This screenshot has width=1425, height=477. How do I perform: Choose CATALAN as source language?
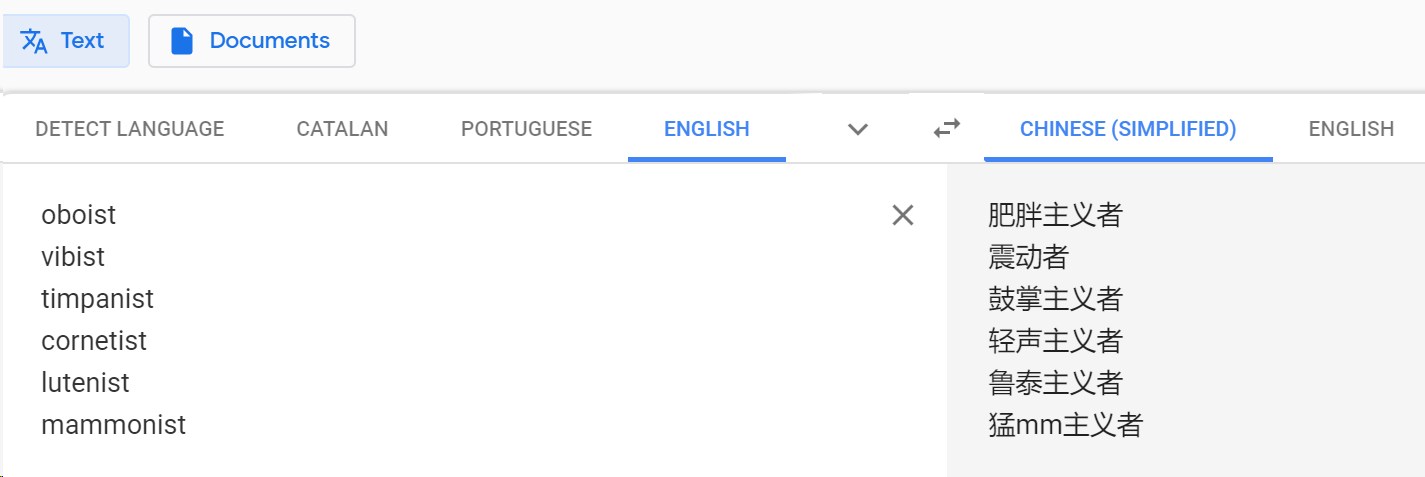342,129
